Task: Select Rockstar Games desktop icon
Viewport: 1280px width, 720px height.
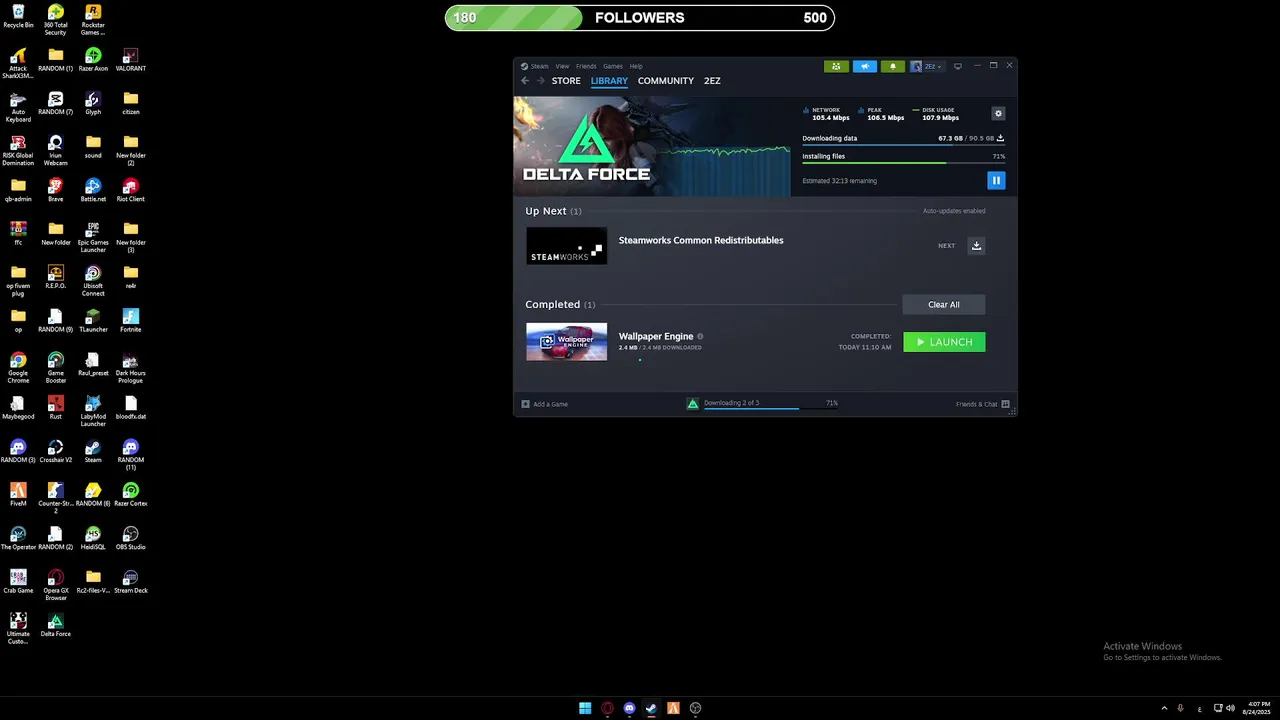Action: [x=93, y=20]
